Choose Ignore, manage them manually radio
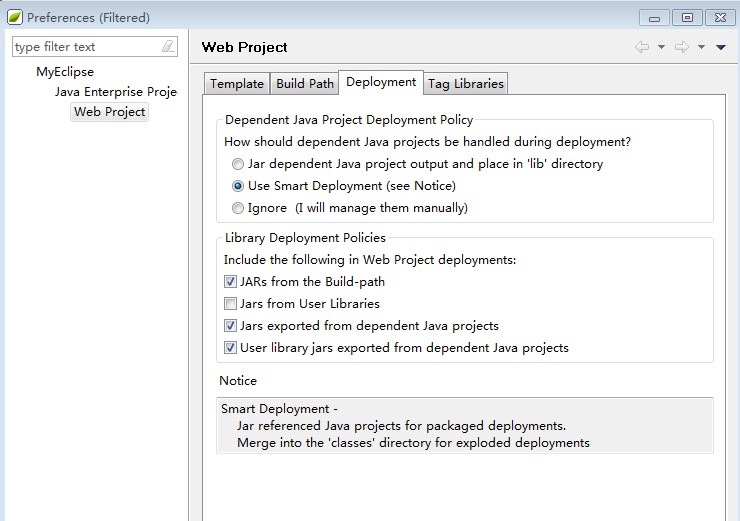 [x=238, y=208]
